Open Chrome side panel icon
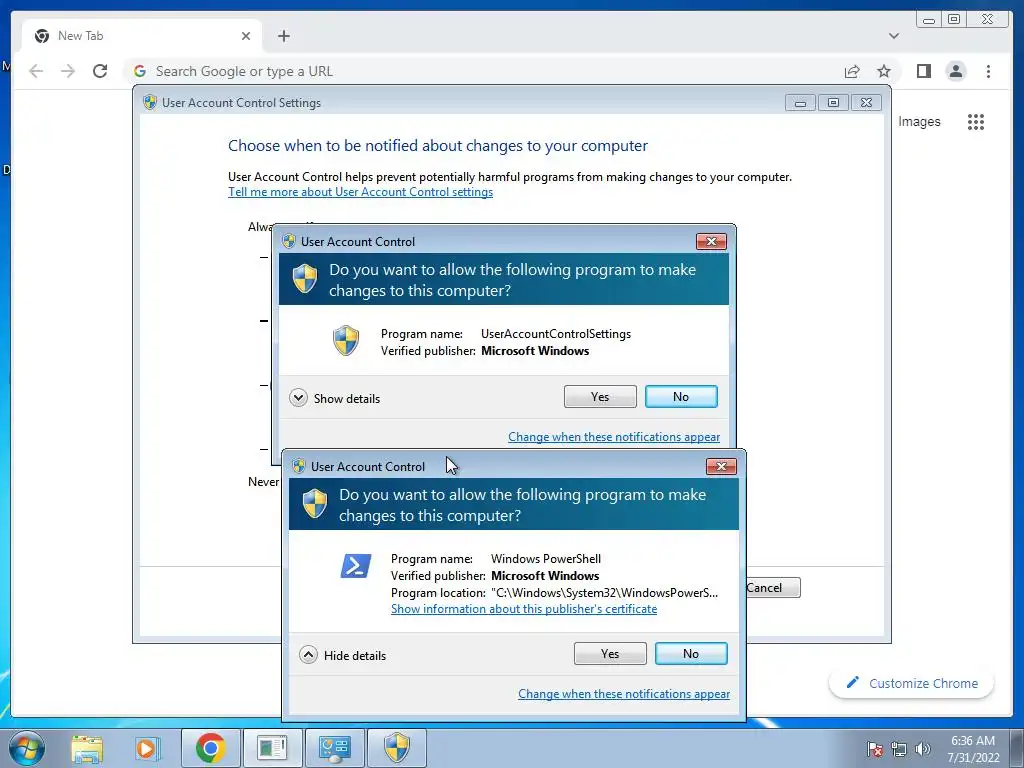 coord(923,71)
